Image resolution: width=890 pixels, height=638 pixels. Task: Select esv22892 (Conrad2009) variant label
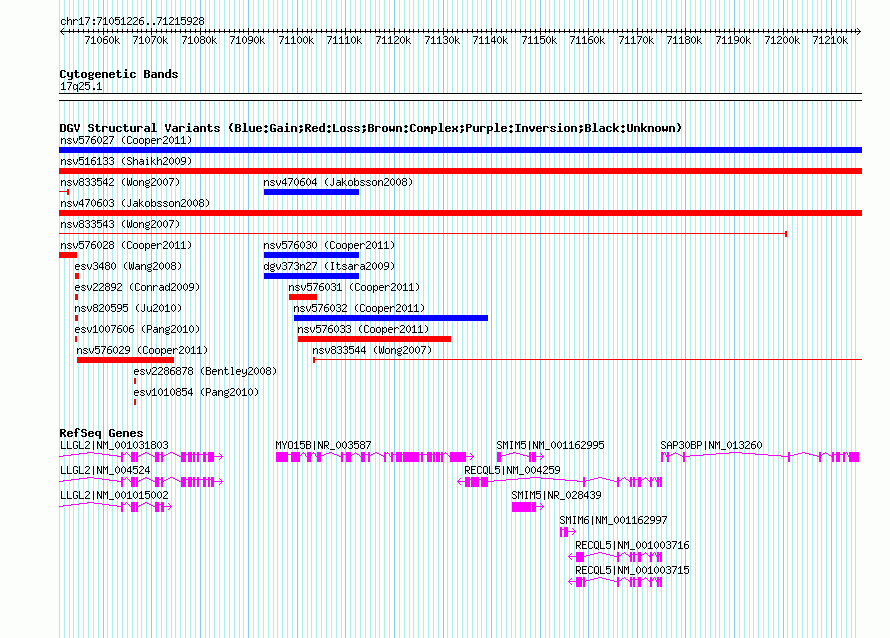click(137, 287)
